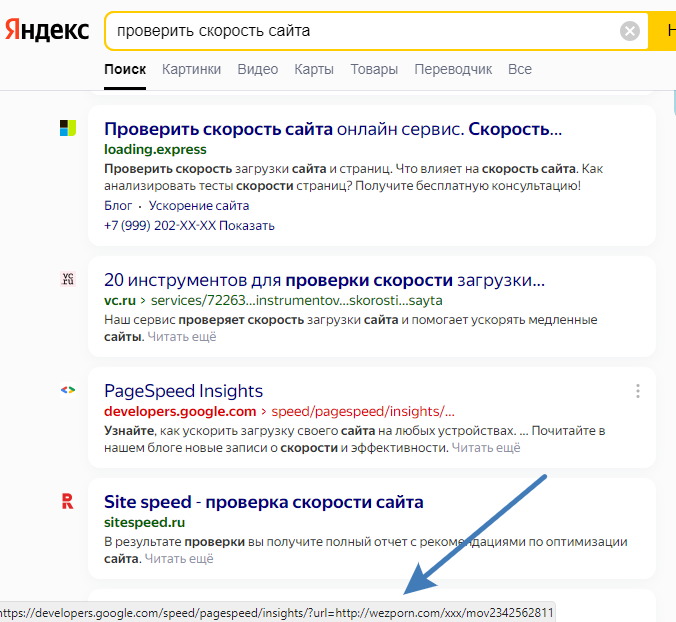Open the Переводчик tab

coord(453,69)
